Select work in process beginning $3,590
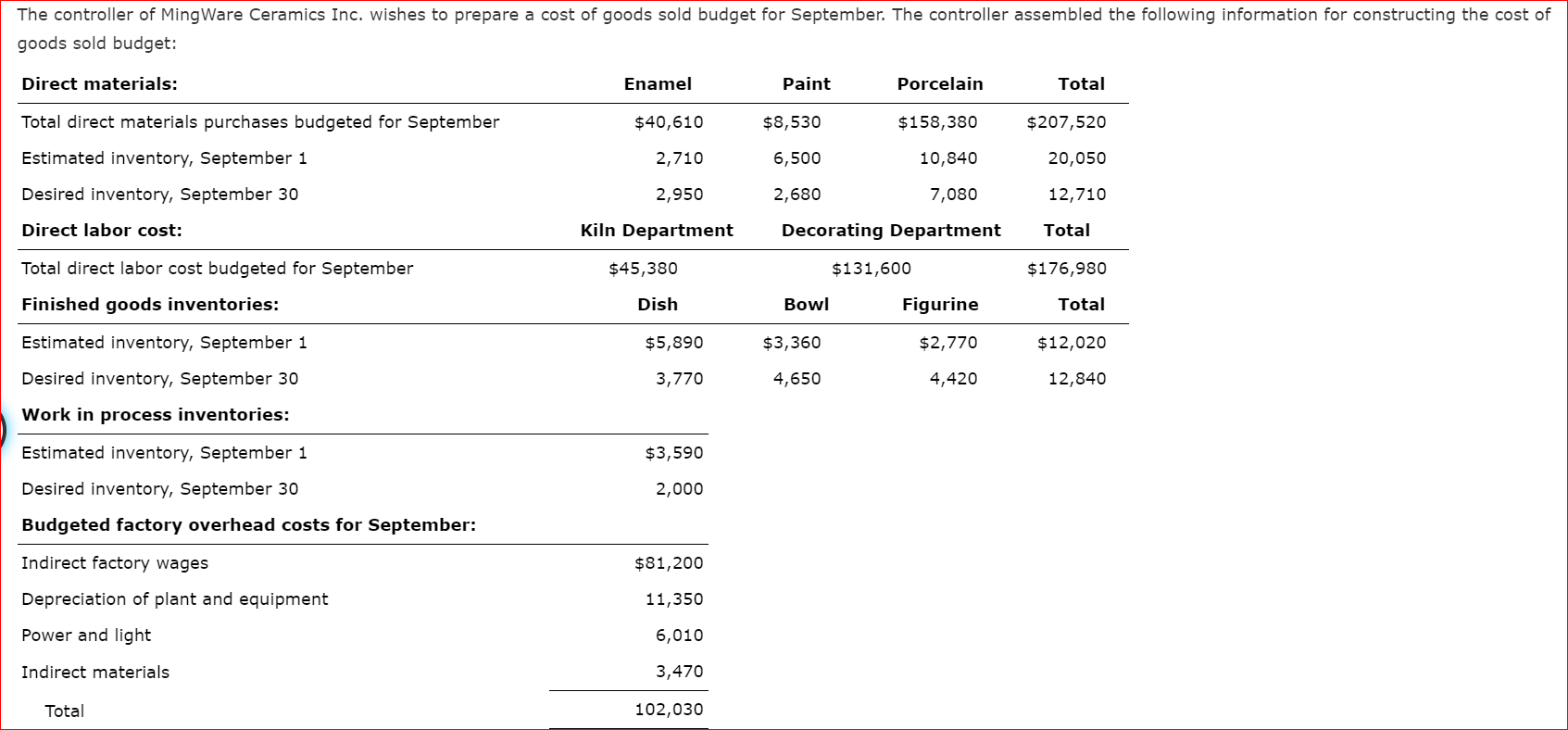1568x730 pixels. tap(674, 453)
